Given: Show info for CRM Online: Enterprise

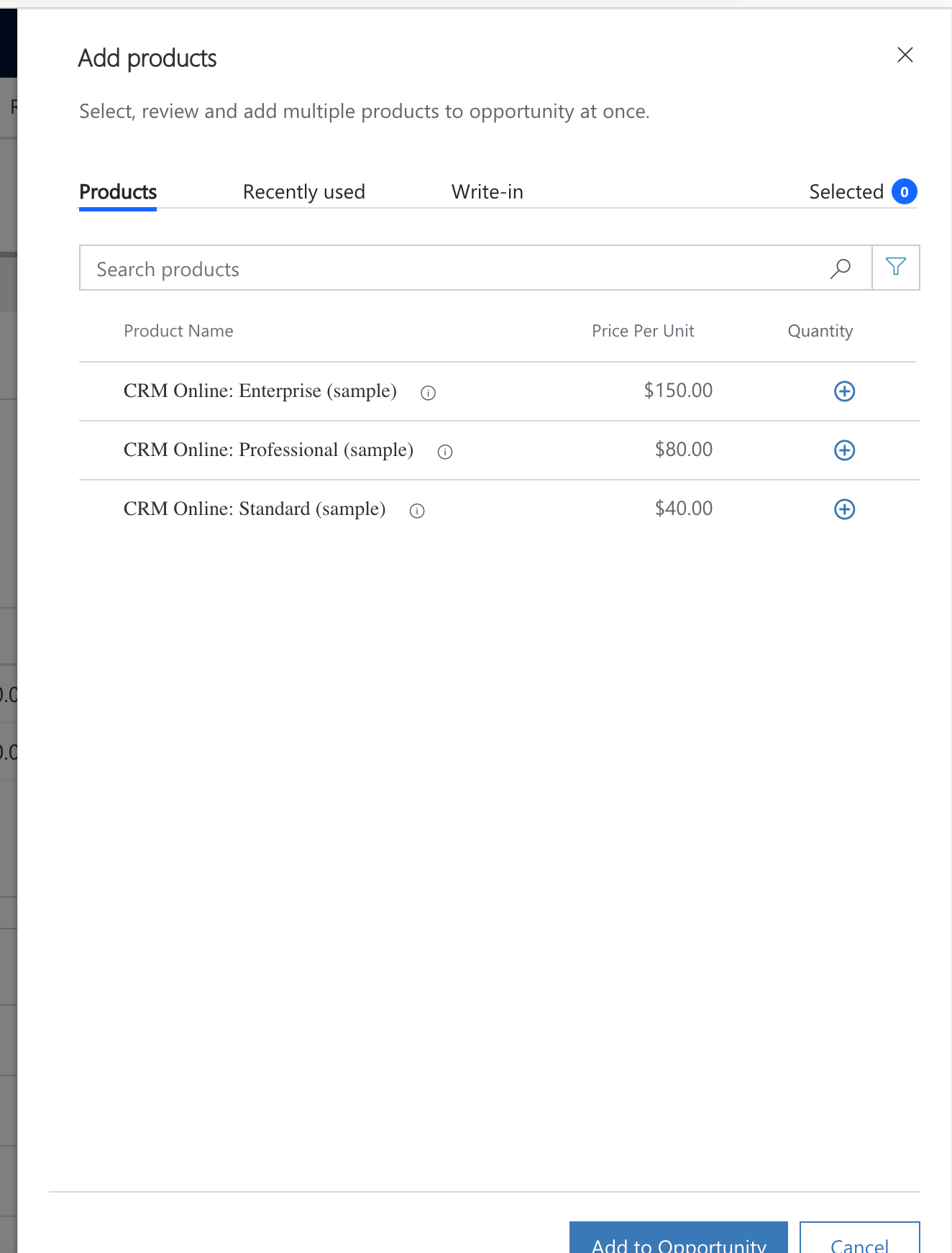Looking at the screenshot, I should [428, 393].
